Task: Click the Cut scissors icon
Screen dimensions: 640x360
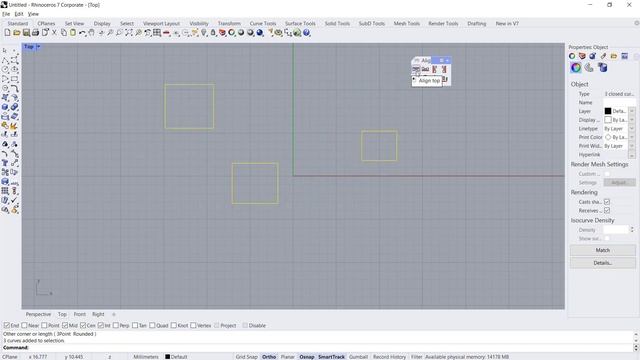Action: point(54,33)
